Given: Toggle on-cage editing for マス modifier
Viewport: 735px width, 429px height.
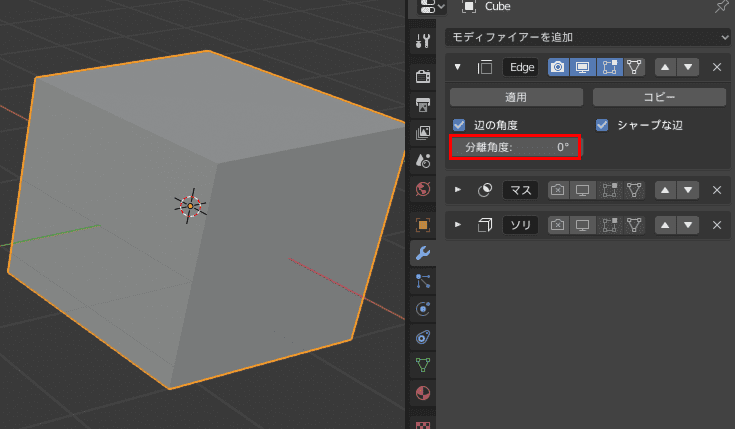Looking at the screenshot, I should point(634,190).
